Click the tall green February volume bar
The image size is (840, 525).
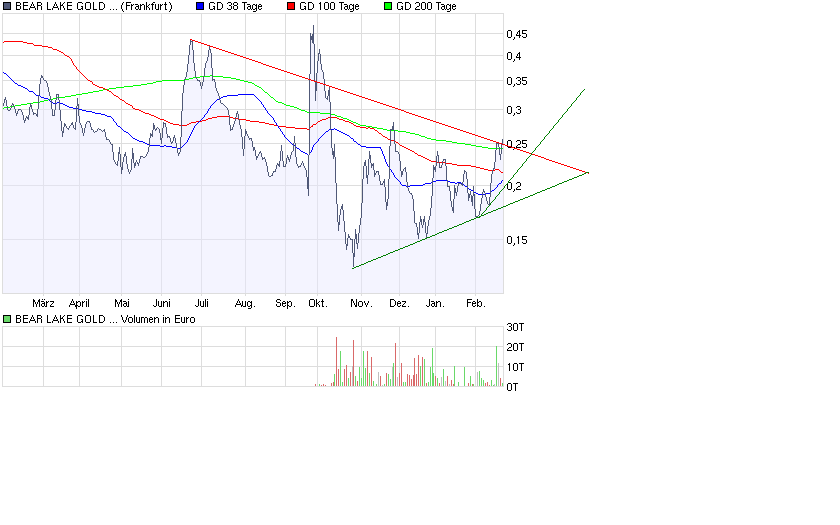tap(497, 366)
